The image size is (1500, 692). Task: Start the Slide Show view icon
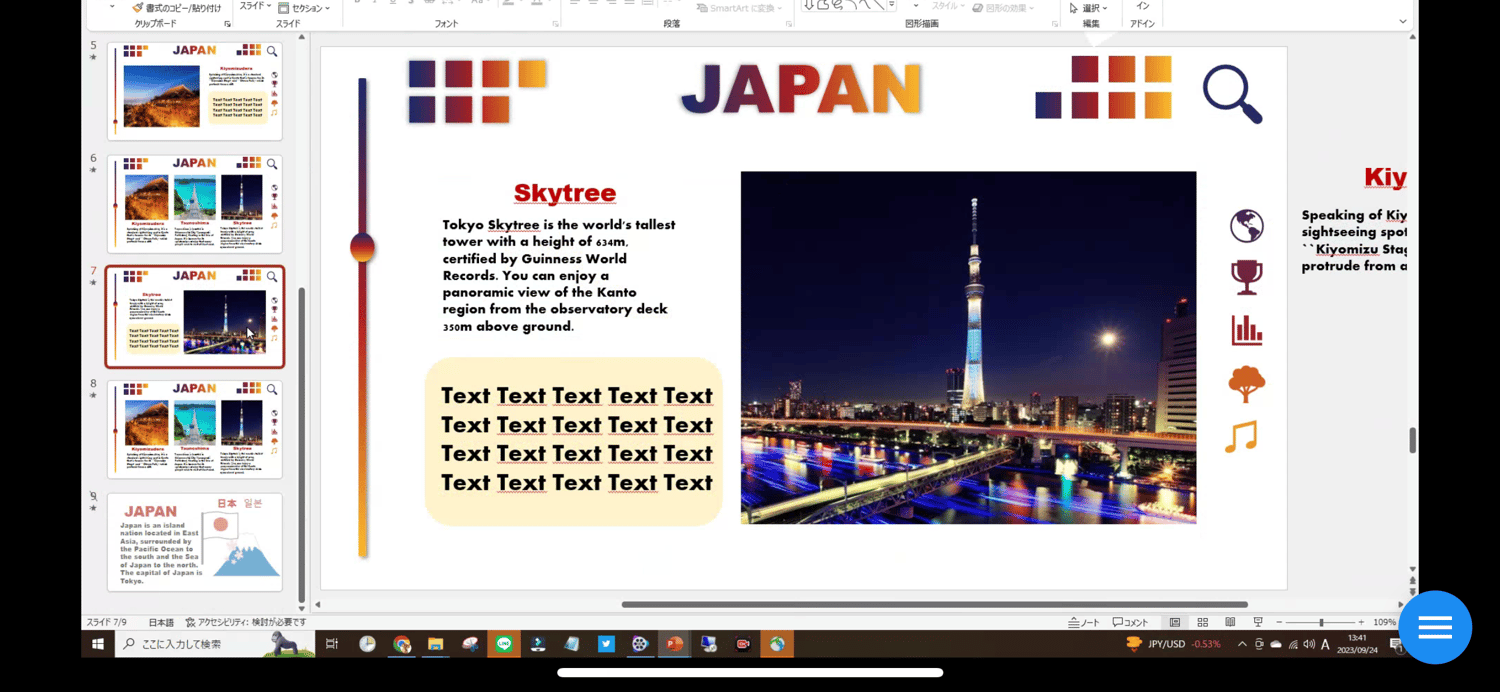point(1258,622)
